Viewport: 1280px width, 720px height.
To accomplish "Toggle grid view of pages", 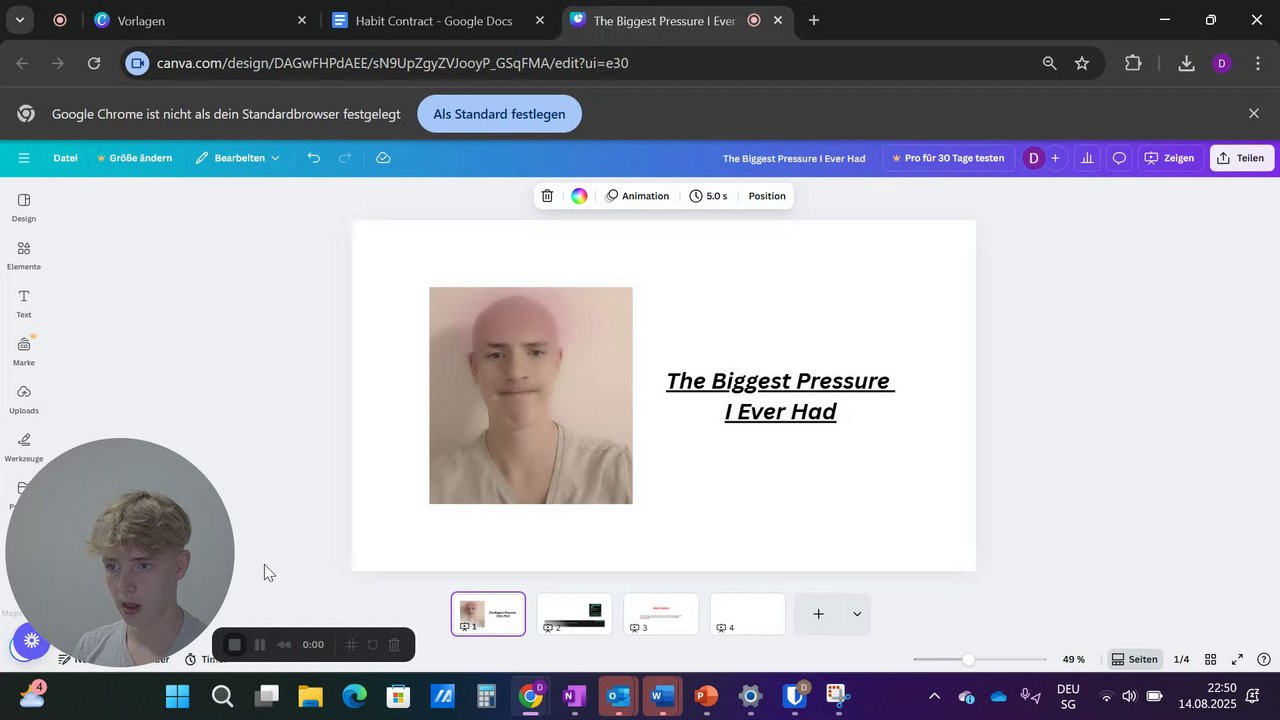I will 1210,659.
